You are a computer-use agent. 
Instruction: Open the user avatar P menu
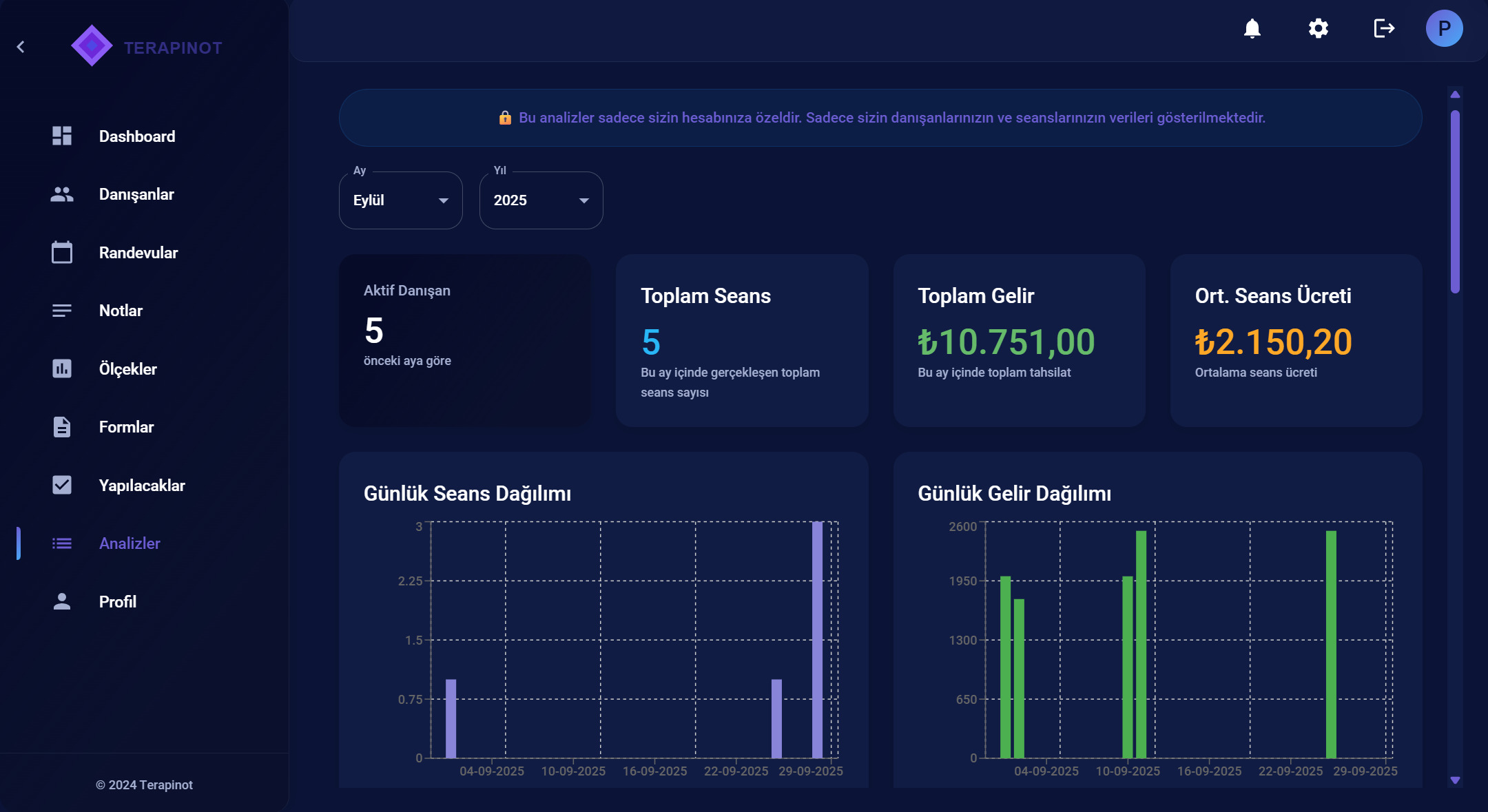1444,28
